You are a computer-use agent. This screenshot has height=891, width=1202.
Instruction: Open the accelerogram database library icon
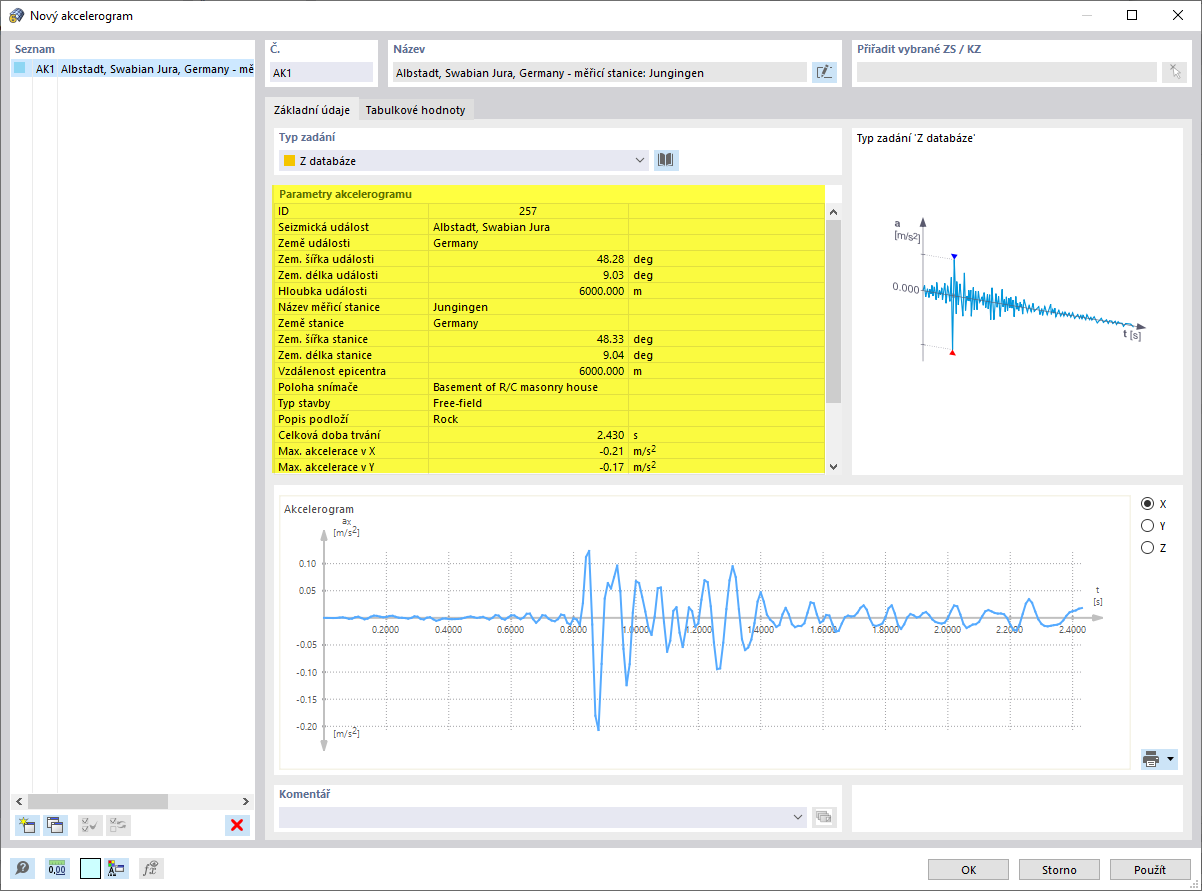click(666, 160)
